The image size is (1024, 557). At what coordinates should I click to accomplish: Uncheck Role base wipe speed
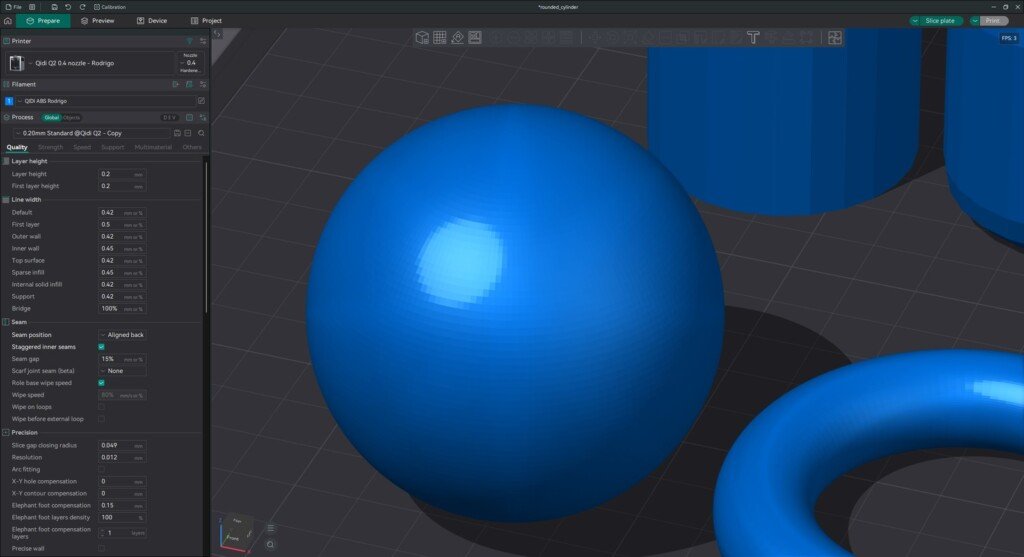[x=101, y=383]
